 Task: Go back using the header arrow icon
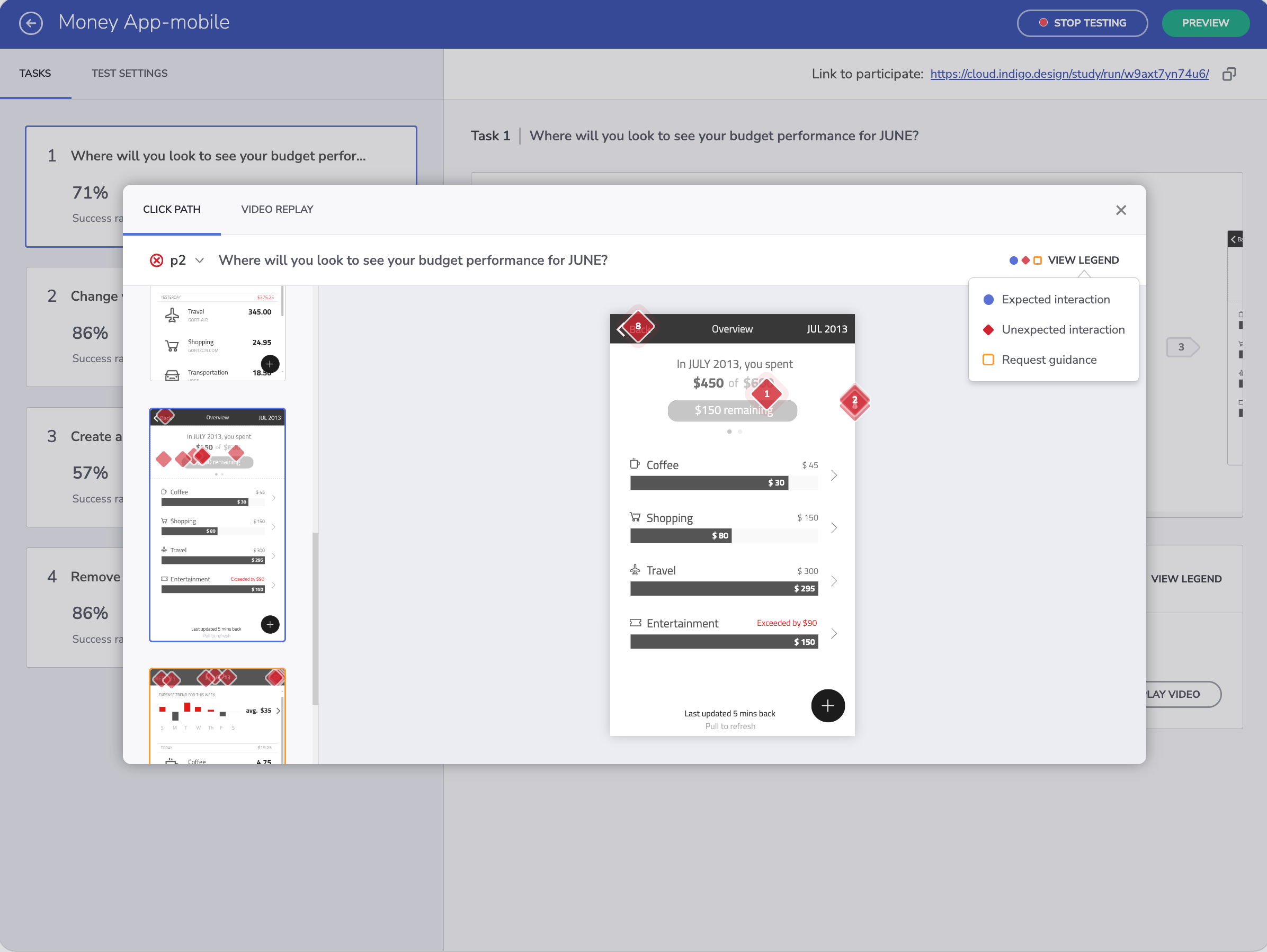tap(31, 23)
